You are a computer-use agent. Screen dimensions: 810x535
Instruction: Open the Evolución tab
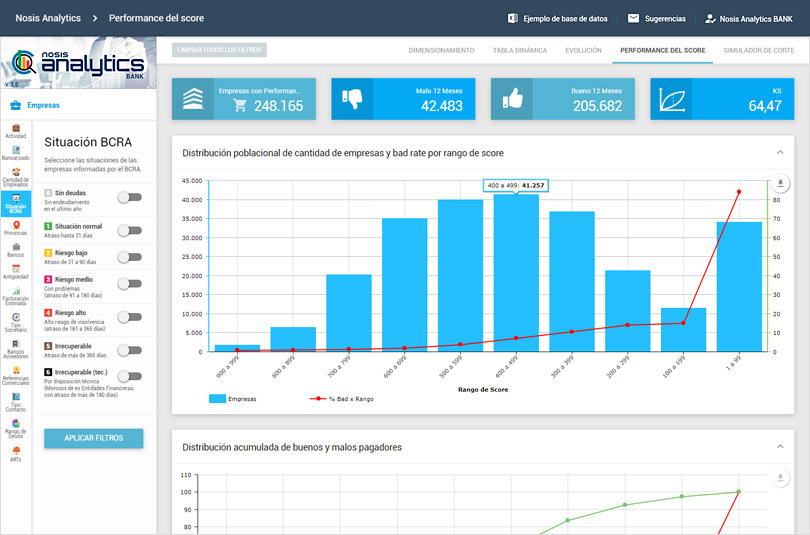click(x=583, y=50)
